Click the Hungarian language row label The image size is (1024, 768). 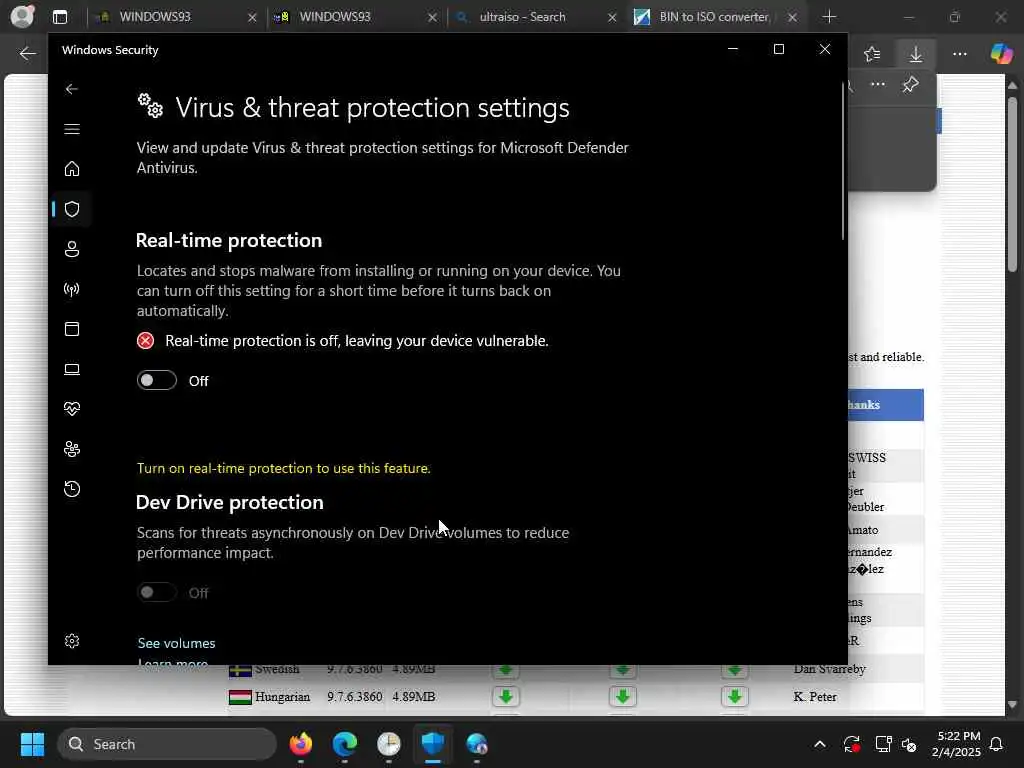coord(283,697)
